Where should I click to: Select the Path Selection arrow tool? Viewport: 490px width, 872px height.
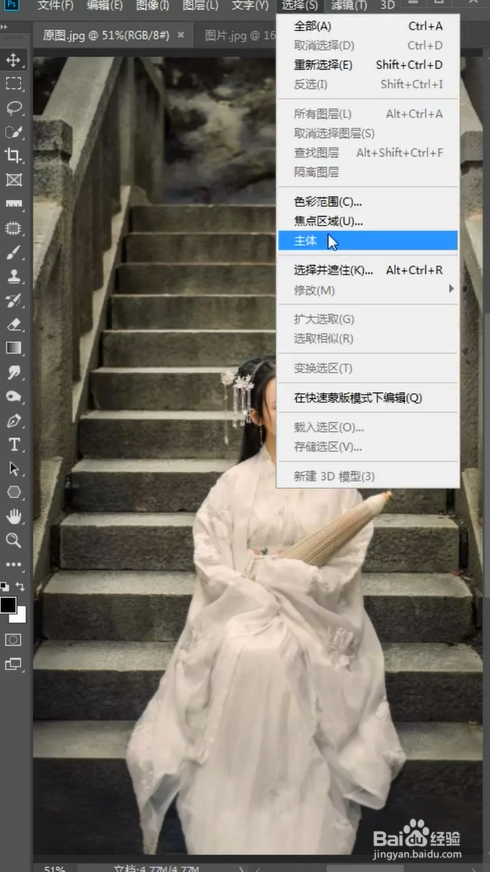pyautogui.click(x=13, y=469)
